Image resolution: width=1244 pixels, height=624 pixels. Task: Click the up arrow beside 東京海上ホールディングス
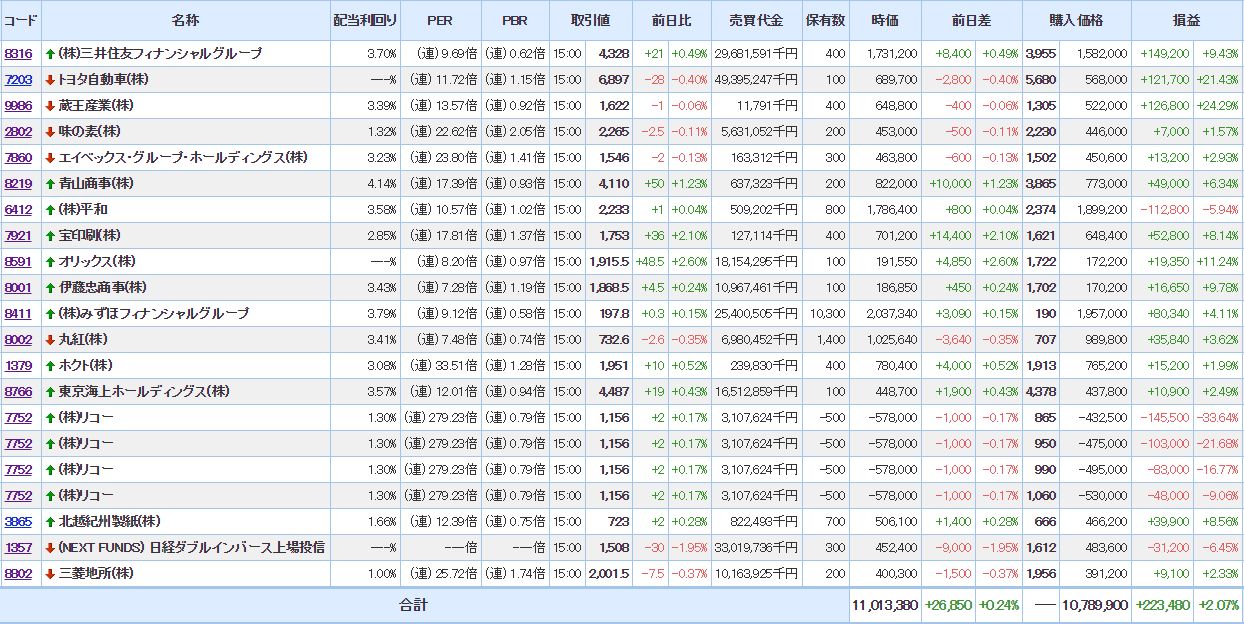tap(50, 391)
